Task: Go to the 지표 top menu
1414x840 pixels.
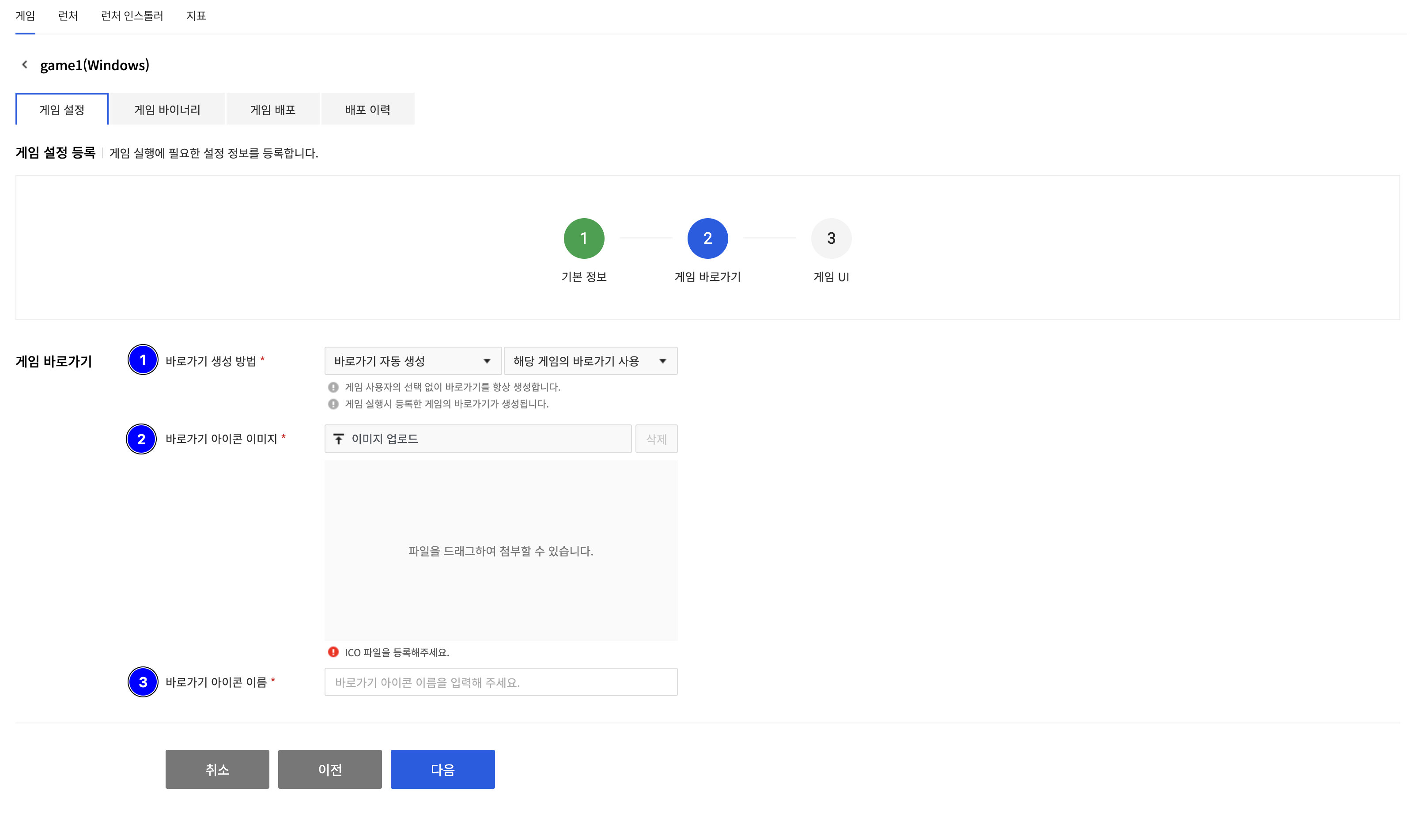Action: [196, 16]
